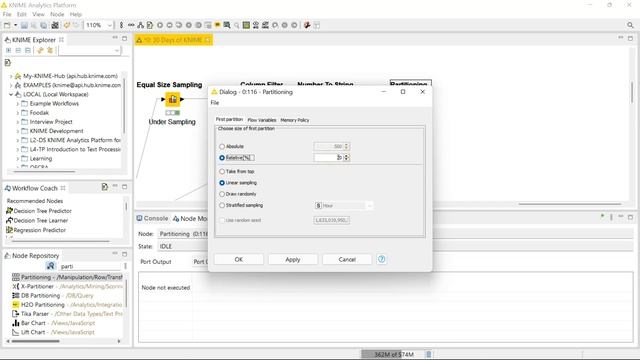The image size is (640, 360).
Task: Click the green pin icon in Node Monitor panel
Action: pyautogui.click(x=602, y=217)
